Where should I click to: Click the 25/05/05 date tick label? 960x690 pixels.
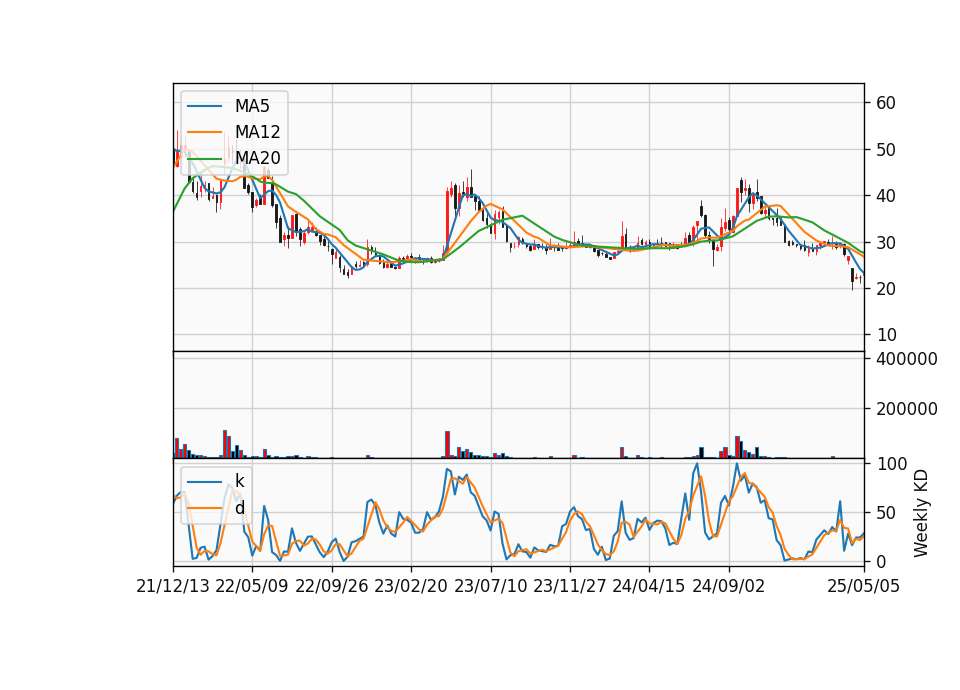pyautogui.click(x=863, y=586)
